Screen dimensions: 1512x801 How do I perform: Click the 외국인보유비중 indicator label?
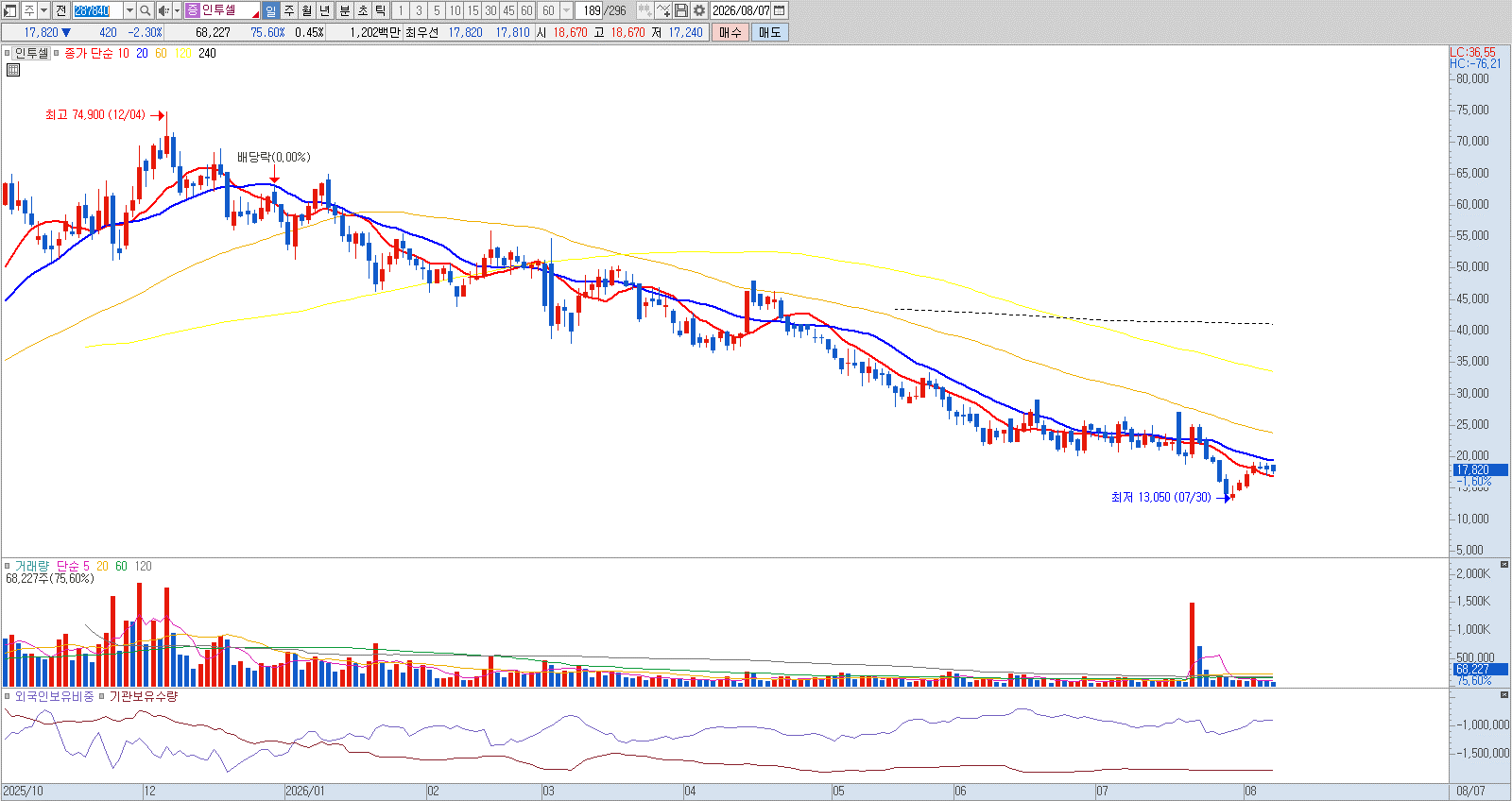tap(54, 696)
